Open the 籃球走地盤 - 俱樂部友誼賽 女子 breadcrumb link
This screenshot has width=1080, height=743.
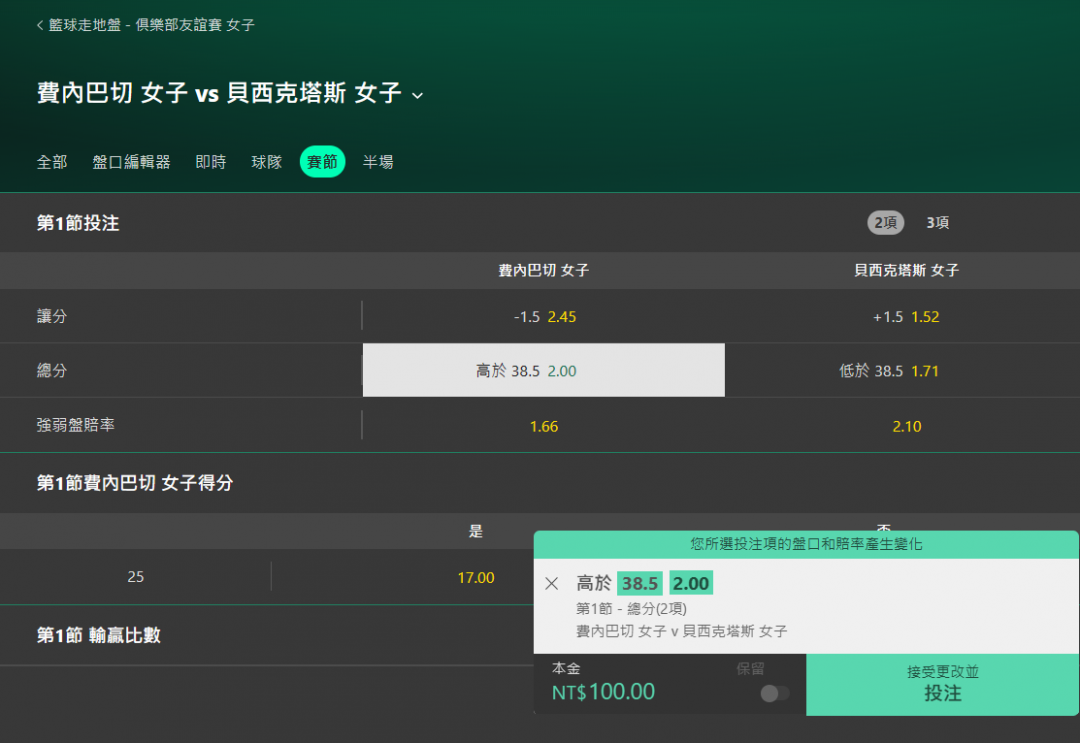152,25
